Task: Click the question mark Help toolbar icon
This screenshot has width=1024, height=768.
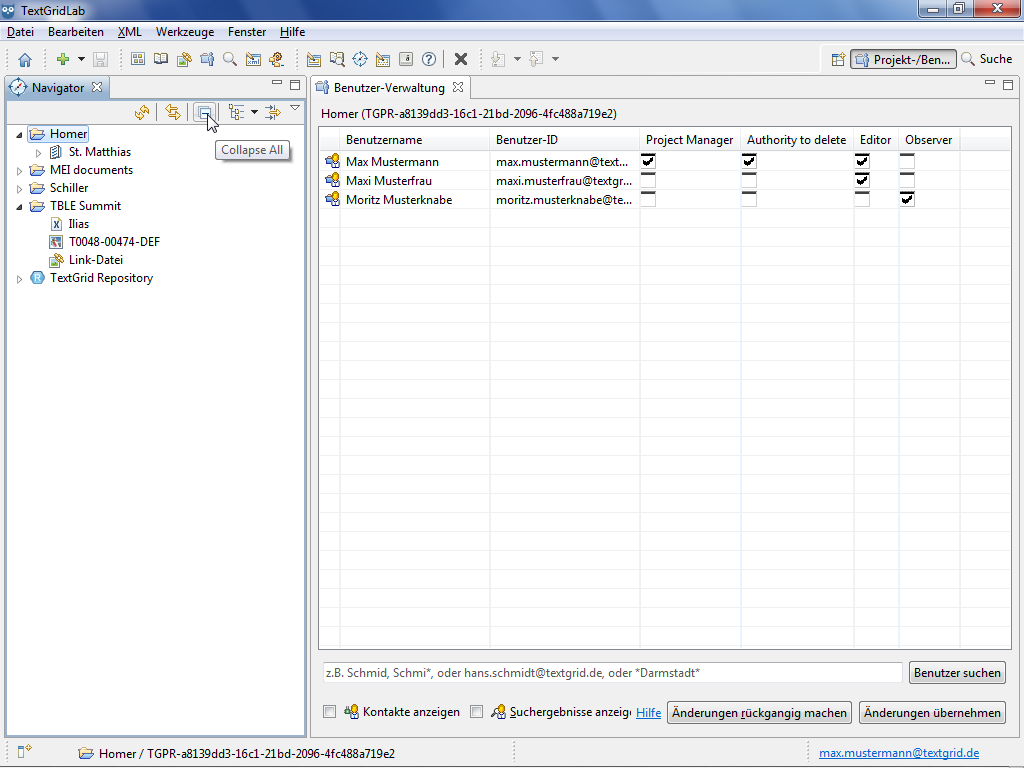Action: [x=429, y=60]
